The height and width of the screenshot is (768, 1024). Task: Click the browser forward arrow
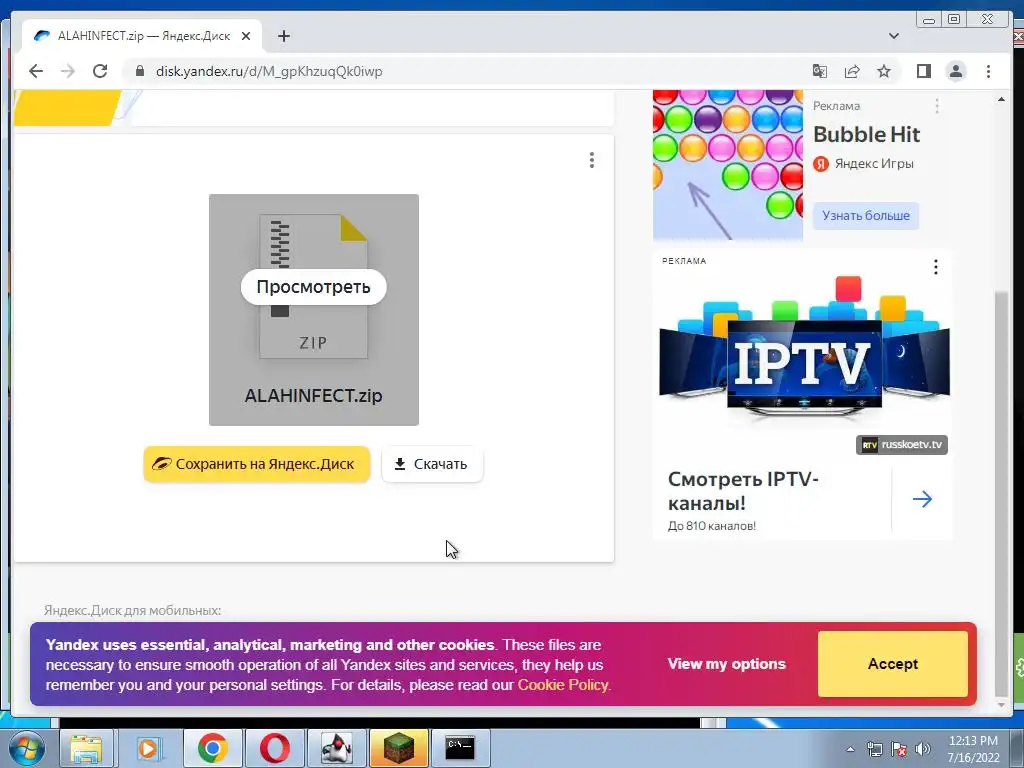point(68,71)
